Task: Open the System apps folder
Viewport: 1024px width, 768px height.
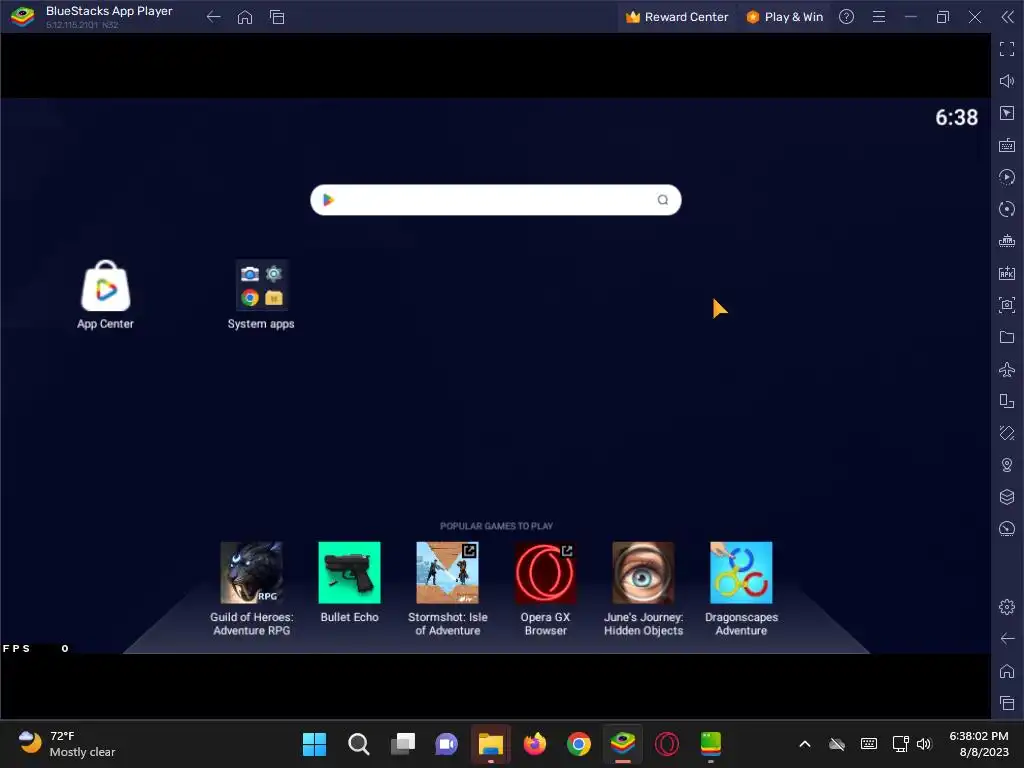Action: click(x=261, y=285)
